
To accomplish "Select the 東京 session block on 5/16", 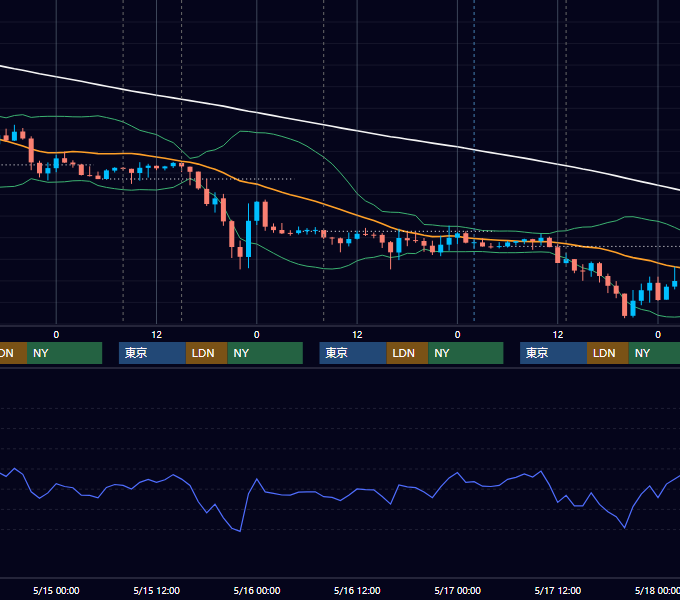I will coord(353,353).
